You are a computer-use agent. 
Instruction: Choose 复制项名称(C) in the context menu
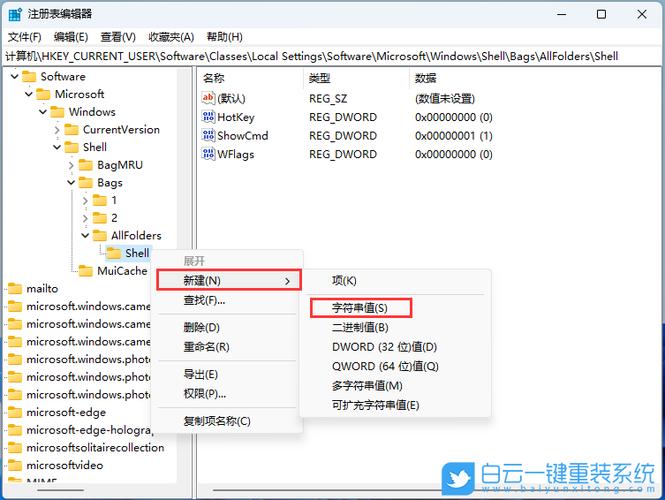(x=226, y=421)
